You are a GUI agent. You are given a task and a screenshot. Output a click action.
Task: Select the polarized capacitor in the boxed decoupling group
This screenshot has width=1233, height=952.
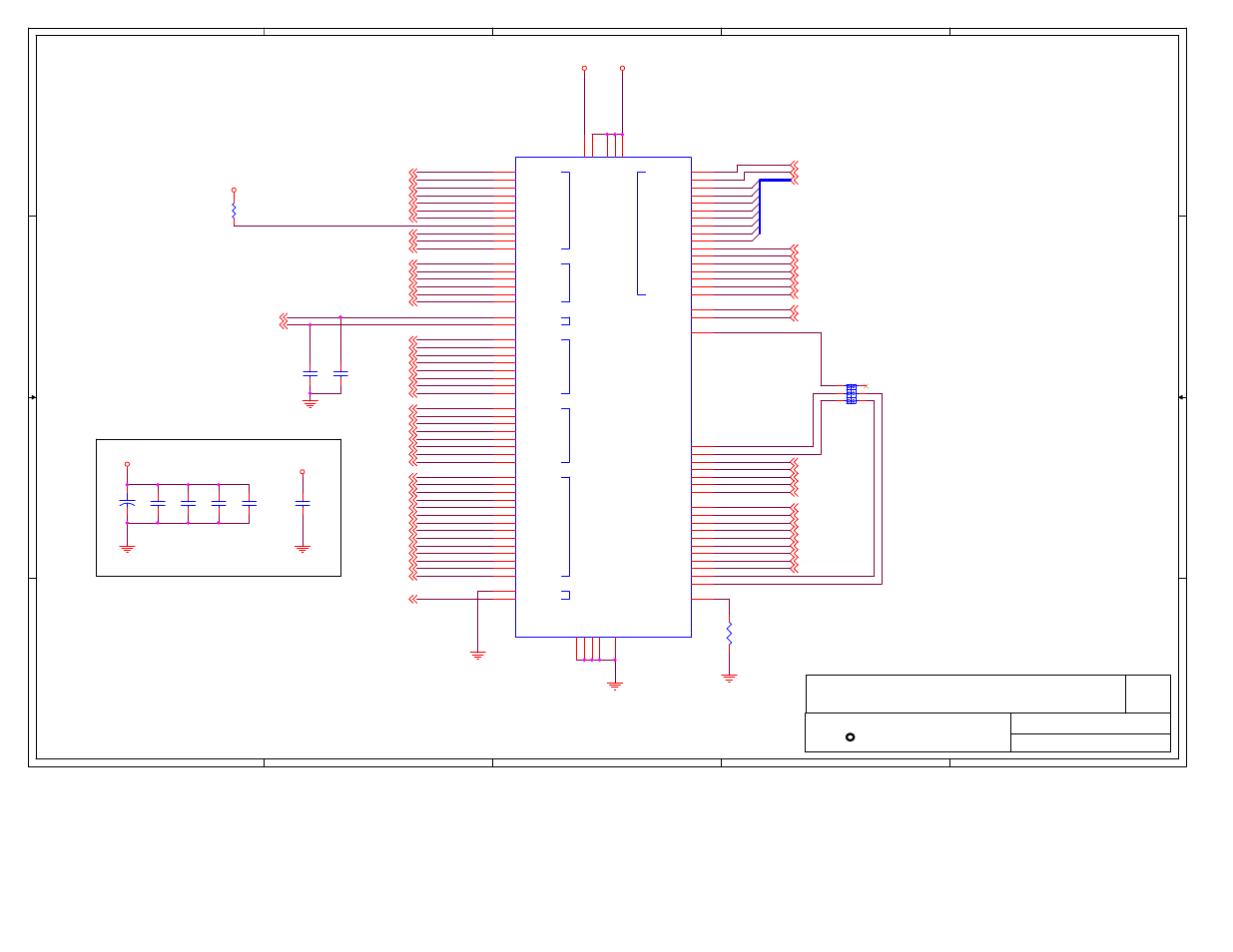click(x=127, y=503)
